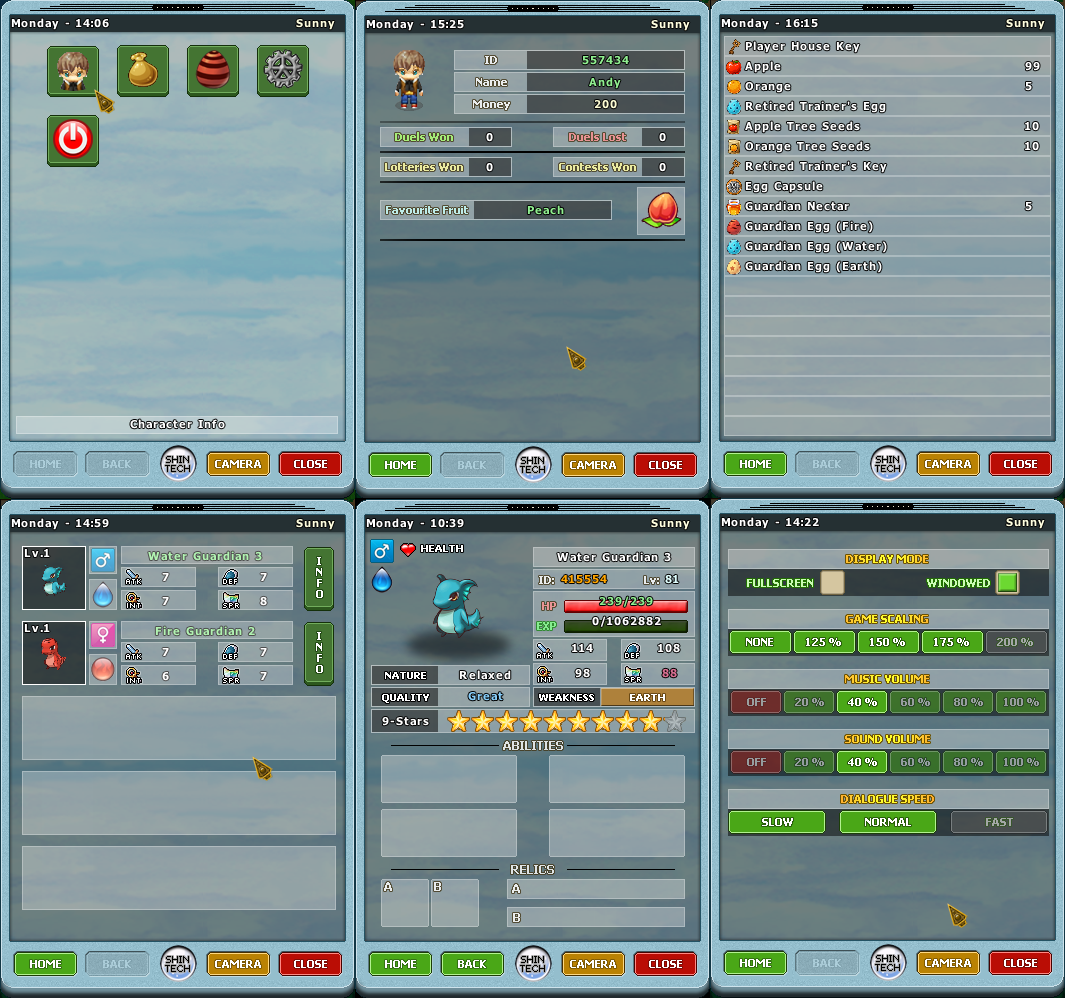Toggle the WINDOWED display mode checkbox
The width and height of the screenshot is (1065, 998).
point(1008,583)
